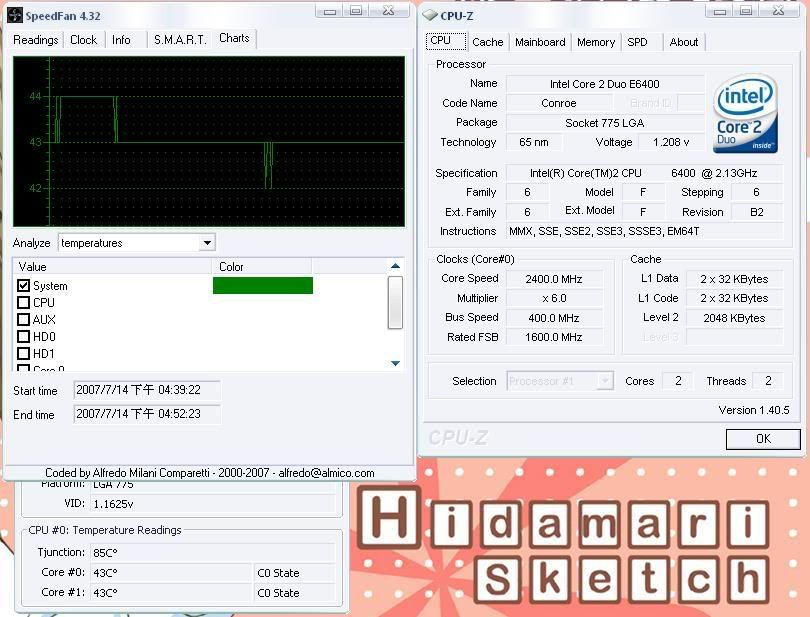Check the HD0 temperature checkbox
The image size is (810, 617).
pos(23,336)
